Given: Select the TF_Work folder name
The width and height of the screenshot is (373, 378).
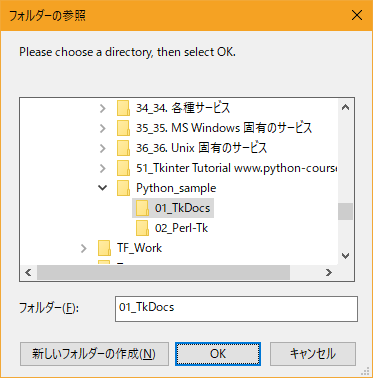Looking at the screenshot, I should pos(139,248).
